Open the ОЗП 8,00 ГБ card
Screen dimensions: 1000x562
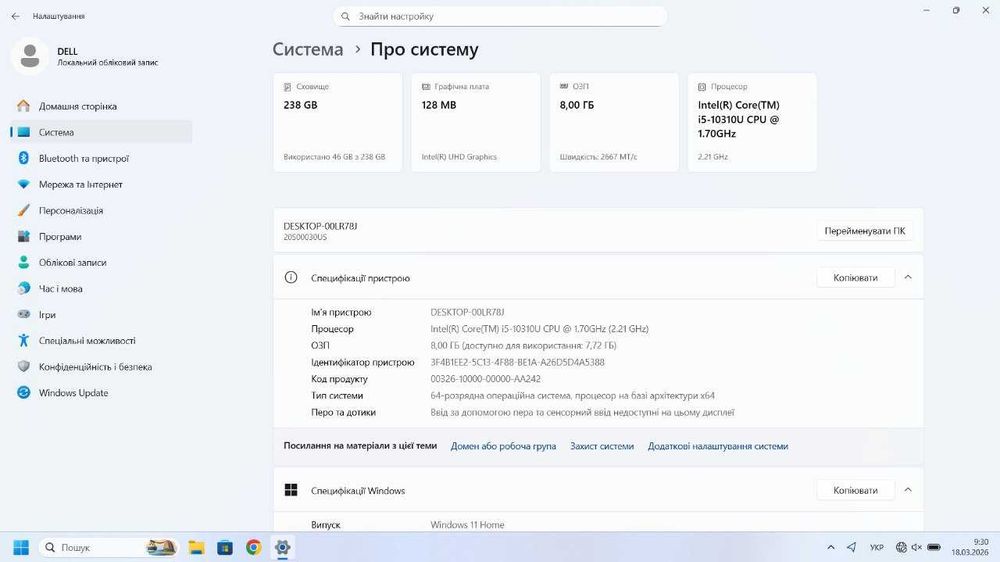click(614, 122)
